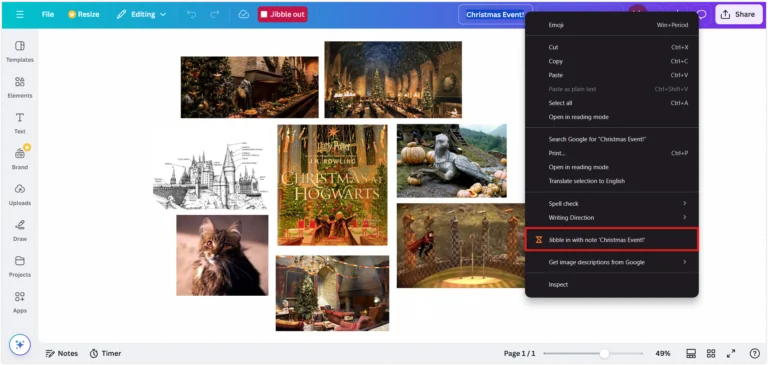The width and height of the screenshot is (768, 365).
Task: Select the hippogriff with pumpkins image
Action: pyautogui.click(x=452, y=161)
